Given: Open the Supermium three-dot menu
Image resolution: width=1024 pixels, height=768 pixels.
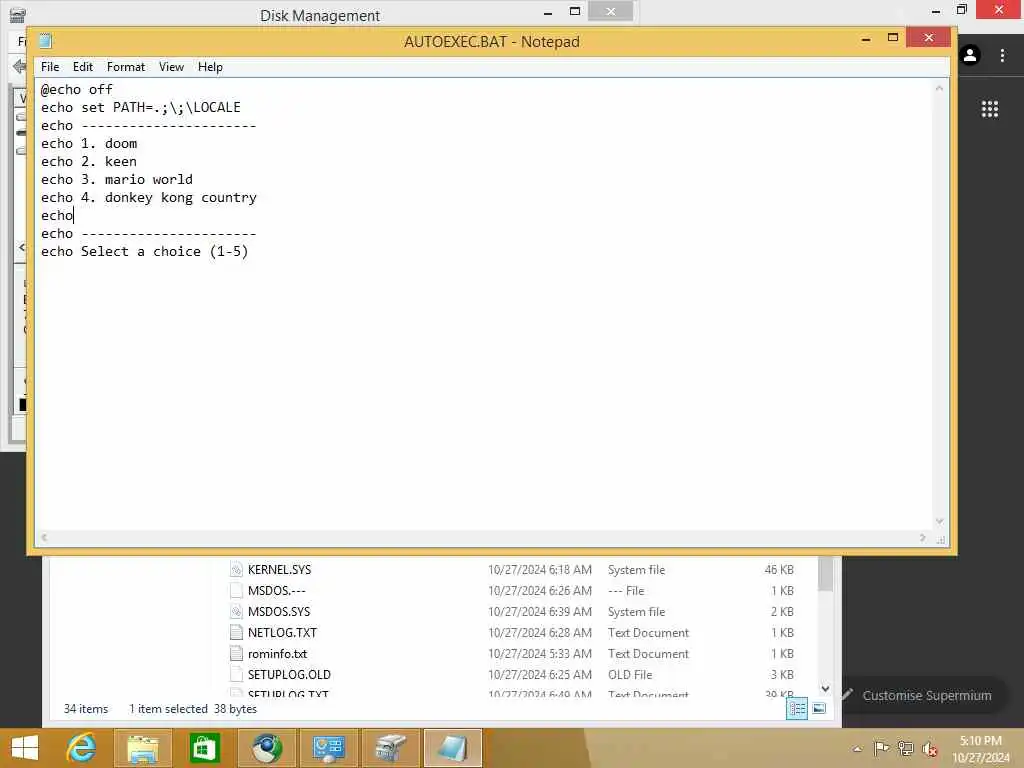Looking at the screenshot, I should 1002,56.
